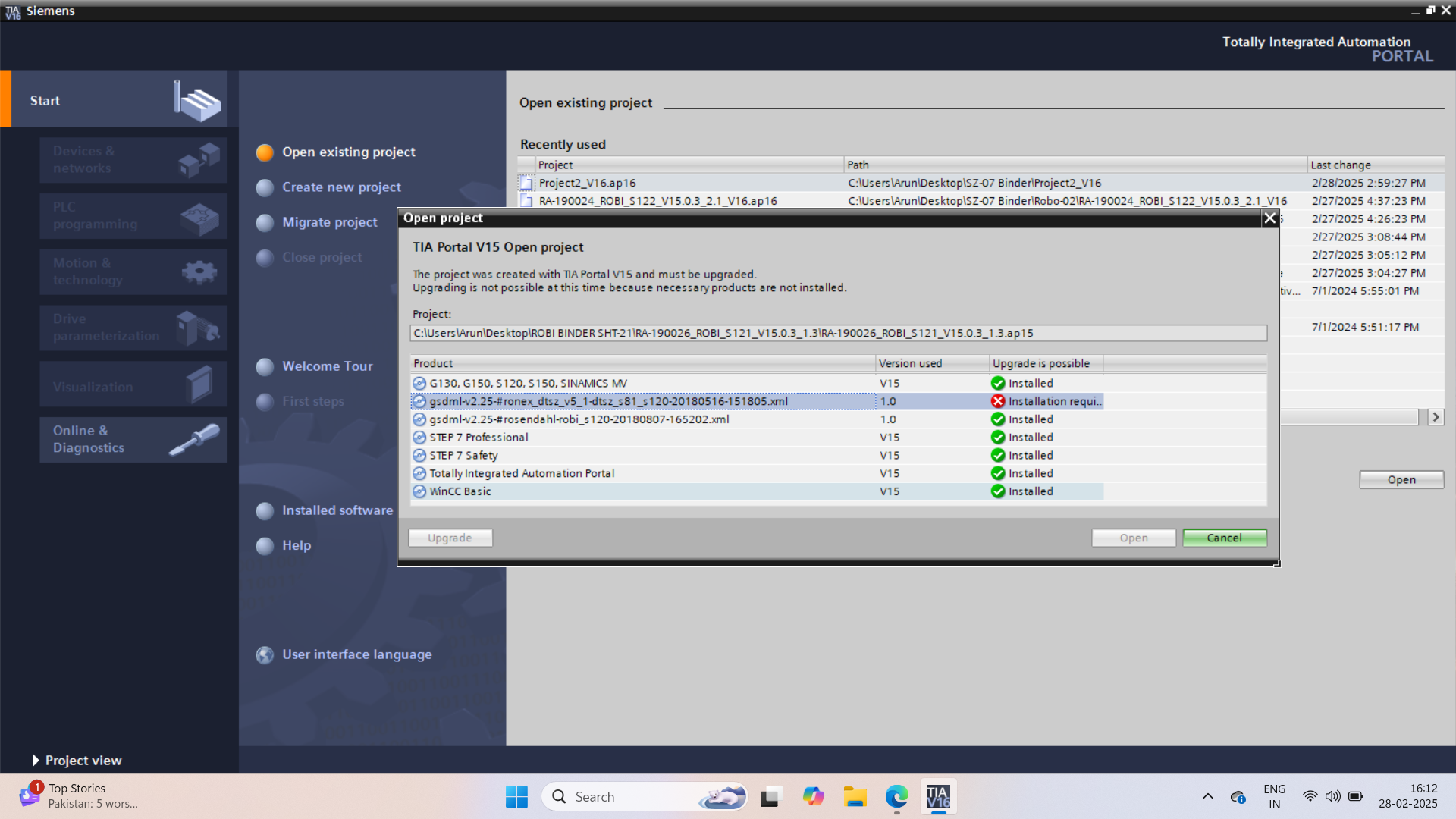Click the product icon beside STEP 7 Safety

(419, 456)
